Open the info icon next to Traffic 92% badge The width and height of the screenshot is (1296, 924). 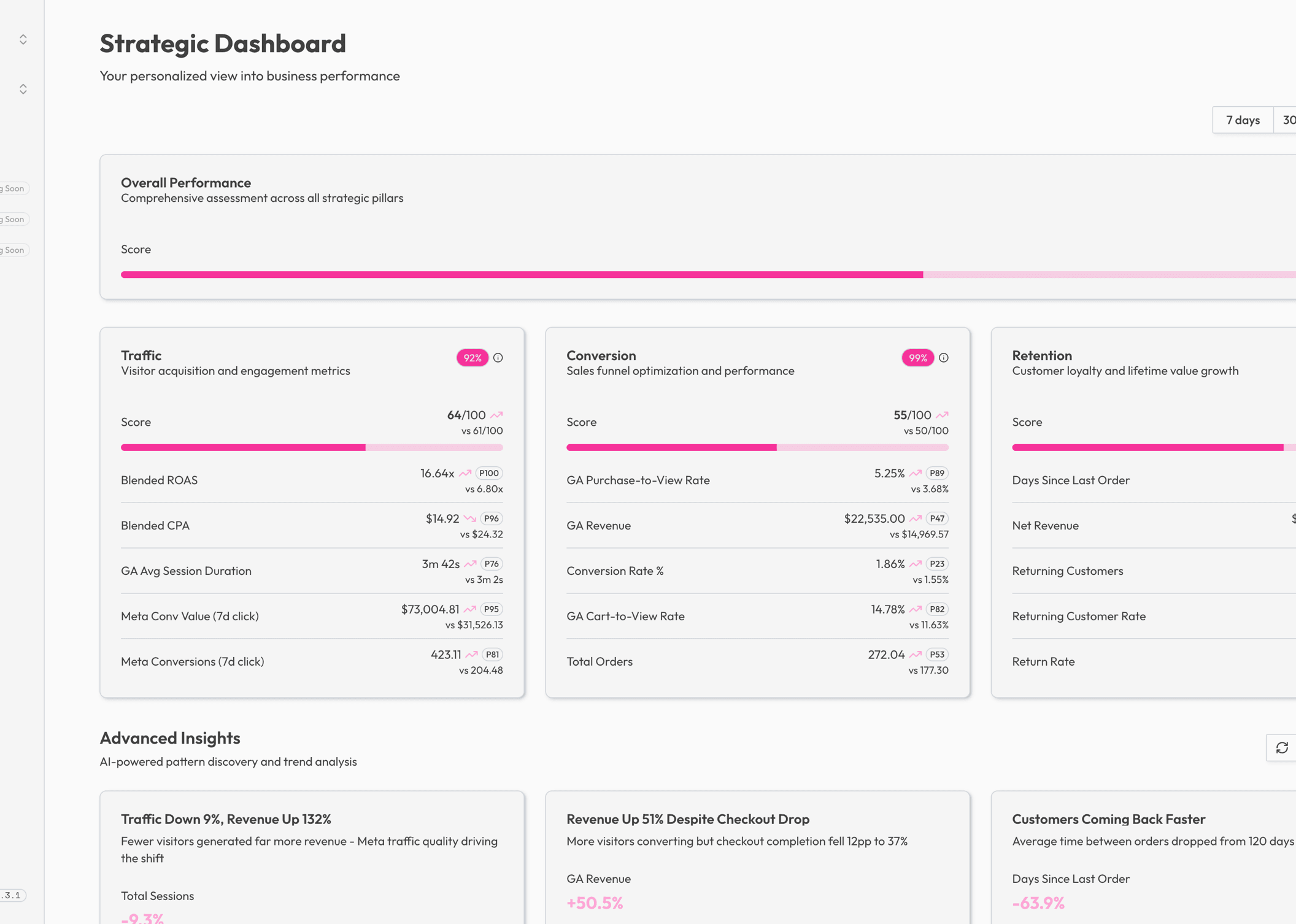[x=499, y=358]
